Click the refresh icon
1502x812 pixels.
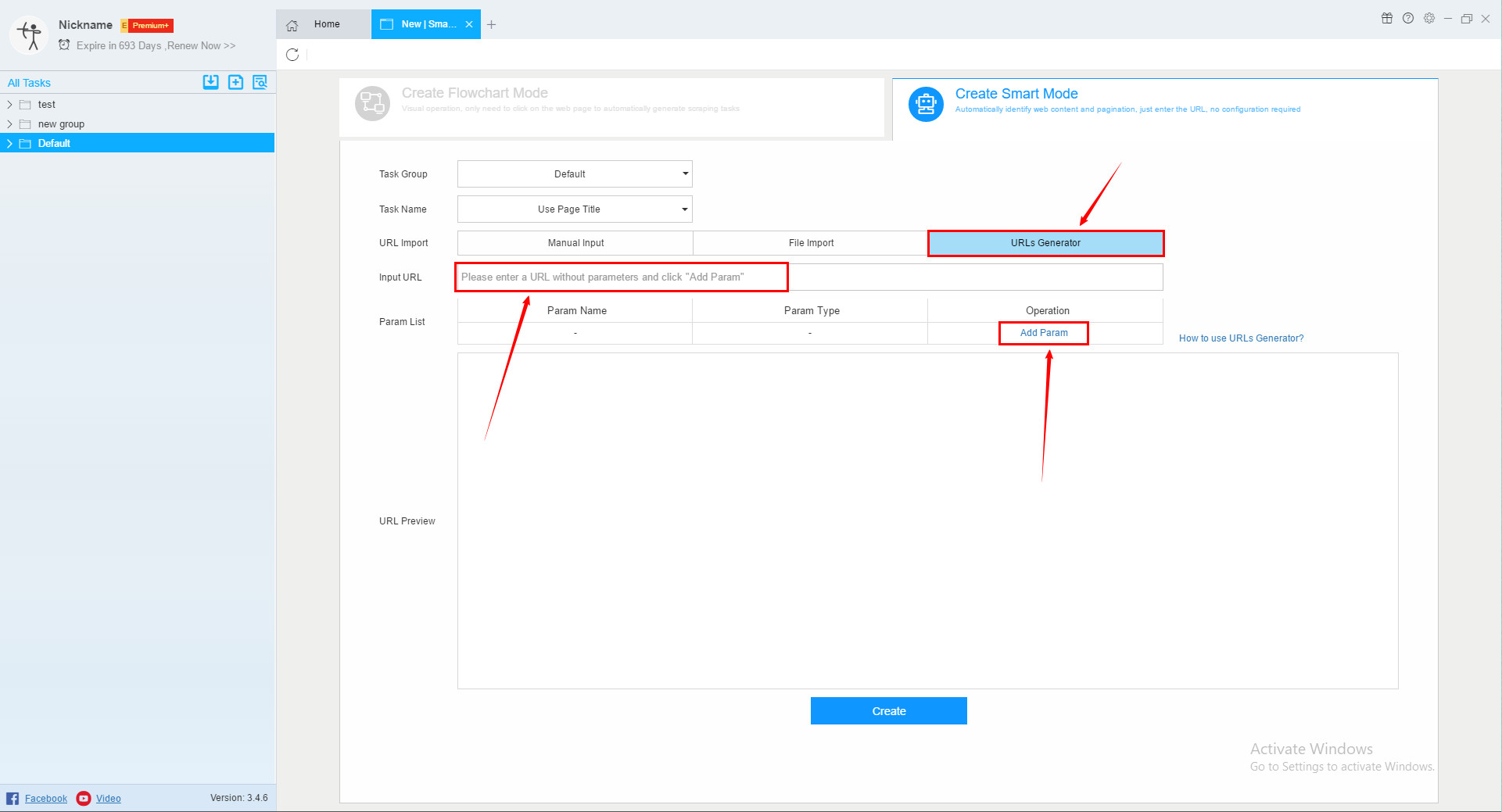(x=292, y=55)
